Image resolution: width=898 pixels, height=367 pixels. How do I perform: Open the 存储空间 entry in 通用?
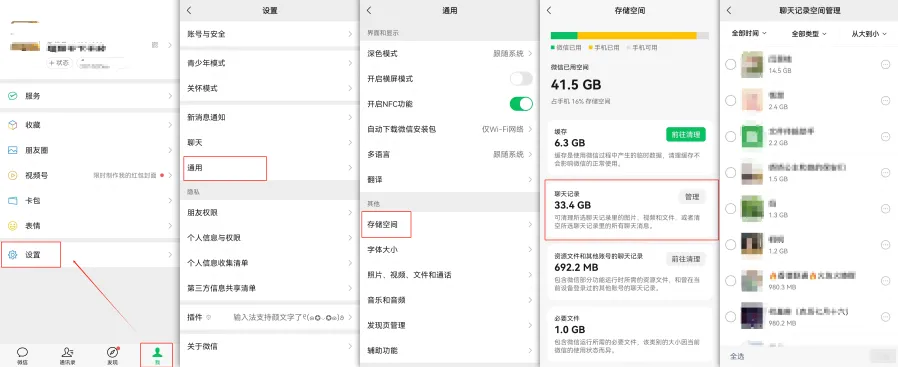coord(450,224)
